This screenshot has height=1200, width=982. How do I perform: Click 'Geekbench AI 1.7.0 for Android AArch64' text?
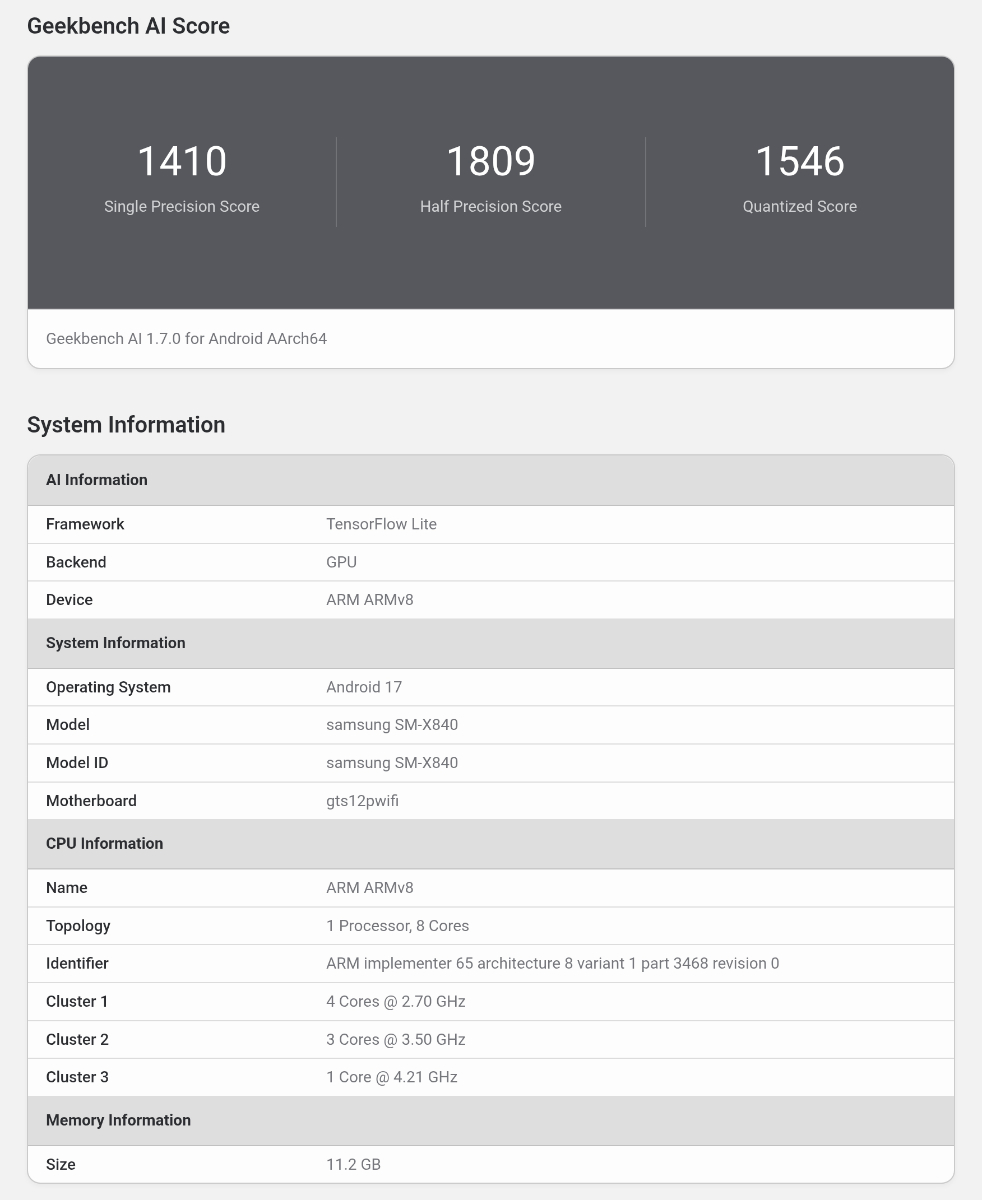[186, 339]
